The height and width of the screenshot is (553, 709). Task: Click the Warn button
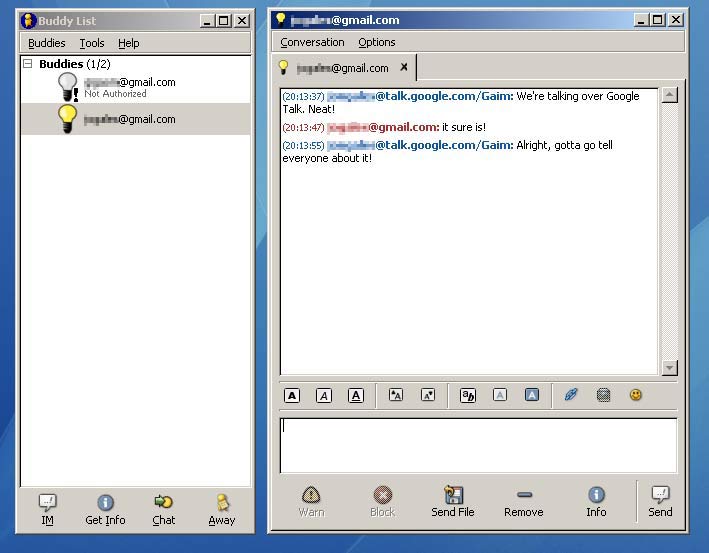312,501
